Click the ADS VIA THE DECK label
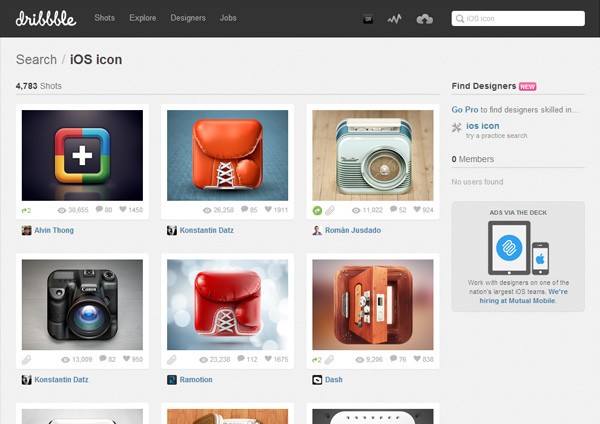The image size is (600, 424). pos(518,213)
